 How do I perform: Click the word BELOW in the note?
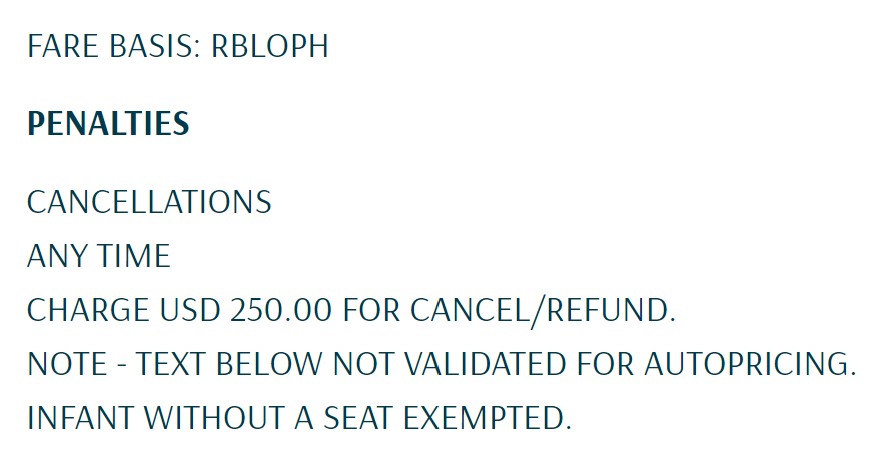269,364
